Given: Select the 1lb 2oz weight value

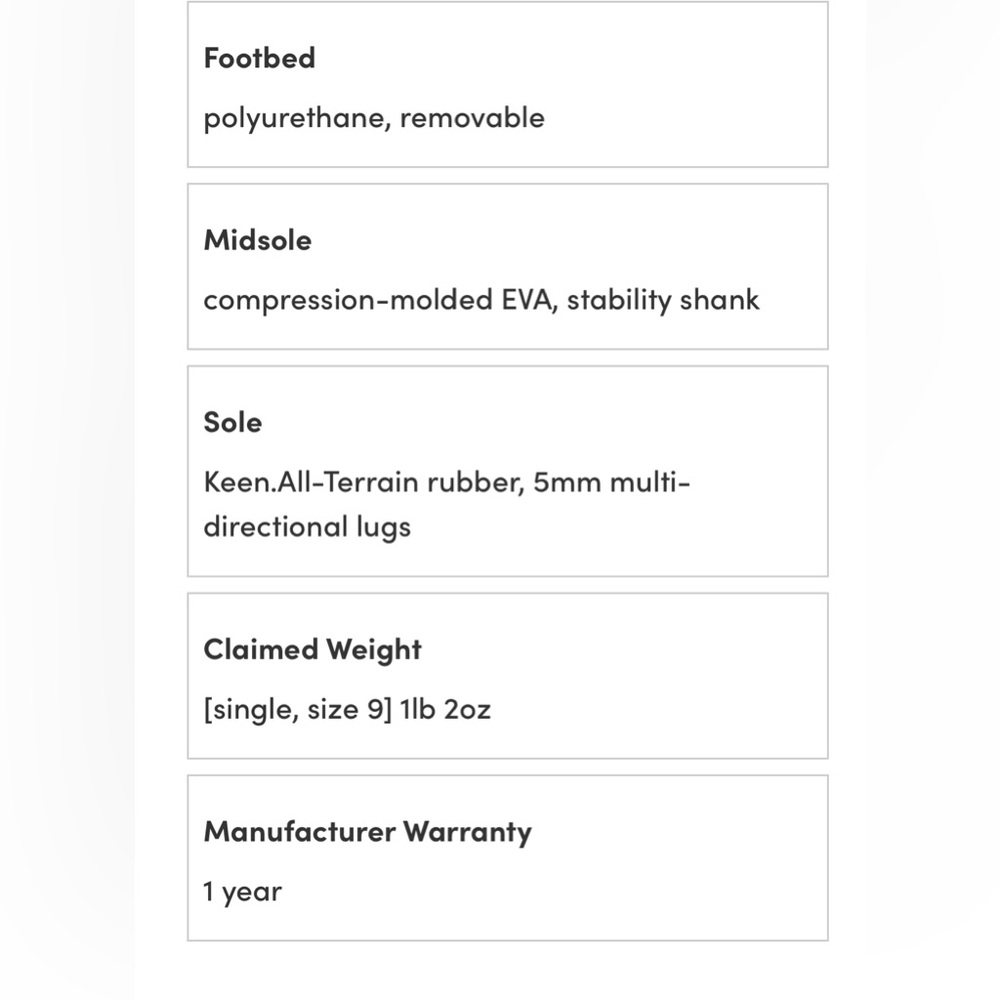Looking at the screenshot, I should (x=445, y=709).
